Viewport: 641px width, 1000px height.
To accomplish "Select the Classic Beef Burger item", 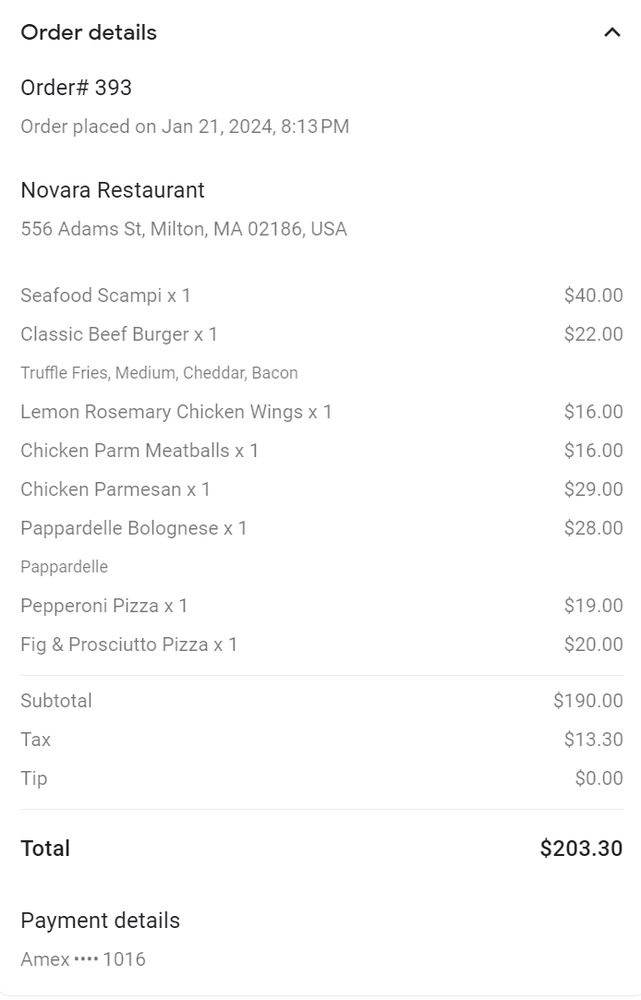I will 119,334.
